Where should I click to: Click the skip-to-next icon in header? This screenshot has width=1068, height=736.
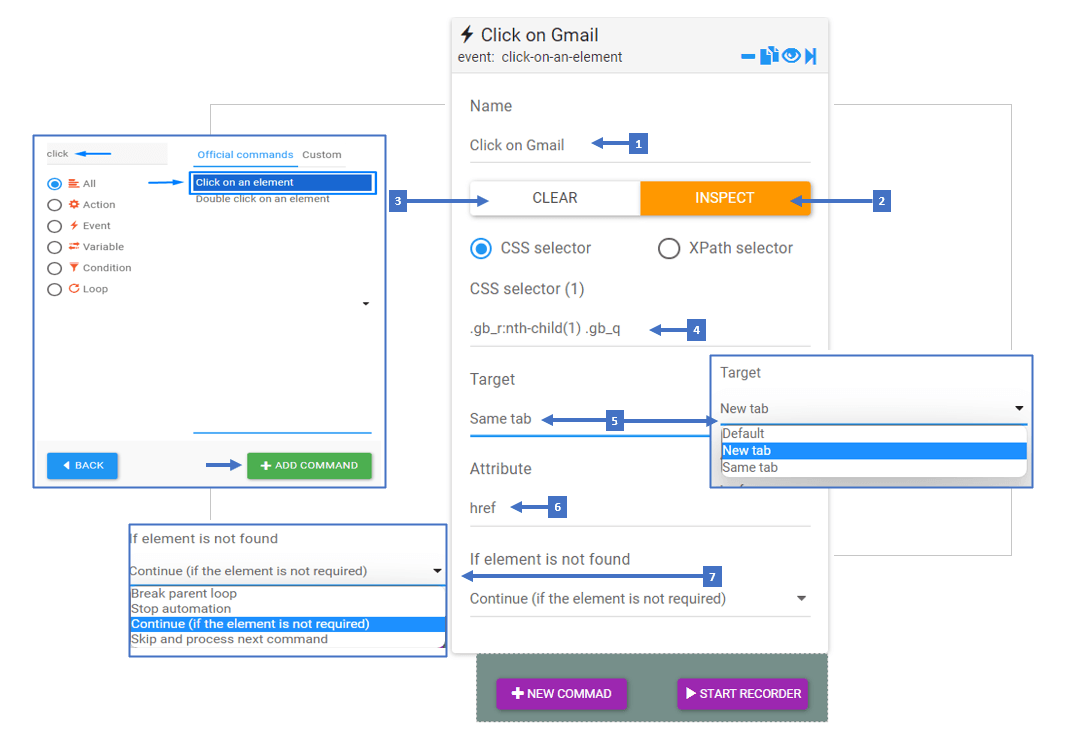tap(810, 56)
